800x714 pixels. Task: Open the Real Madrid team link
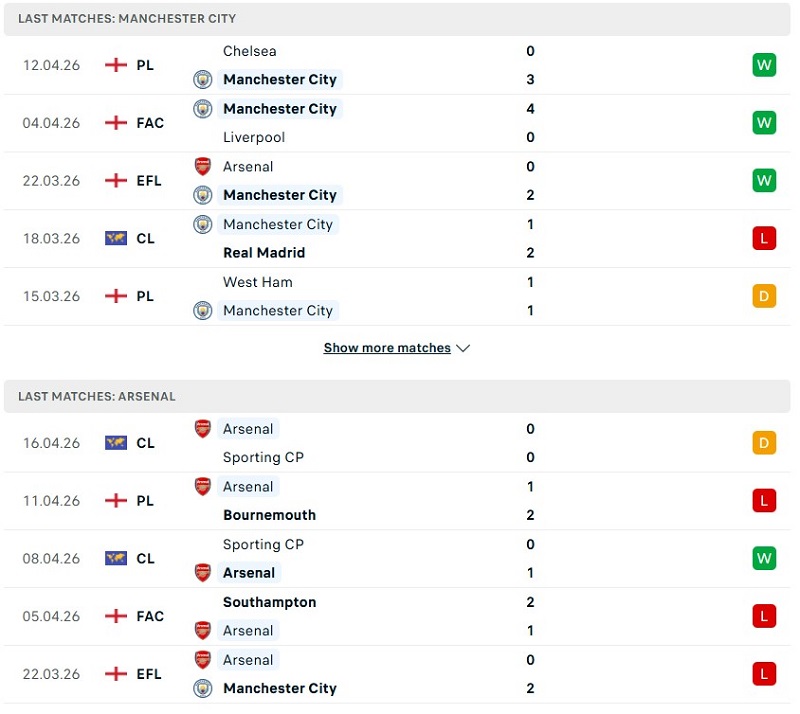coord(264,253)
